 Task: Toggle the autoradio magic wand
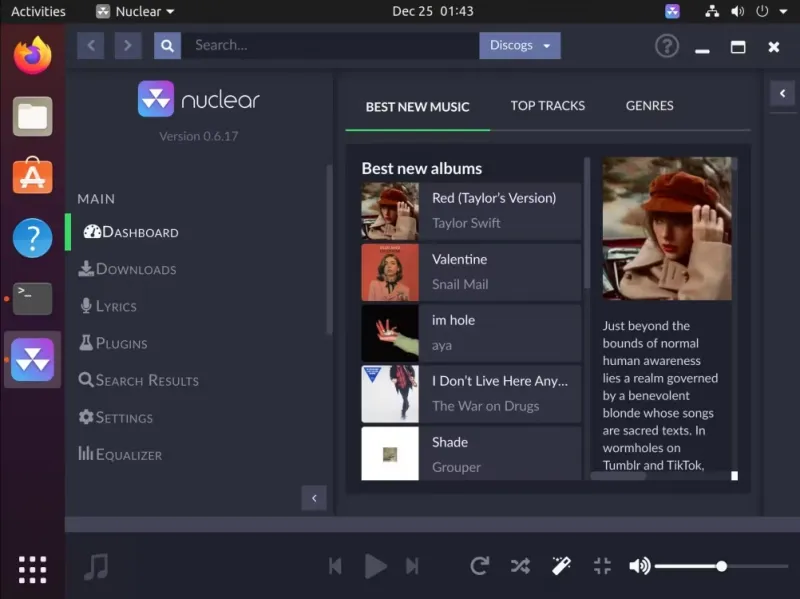pos(561,566)
